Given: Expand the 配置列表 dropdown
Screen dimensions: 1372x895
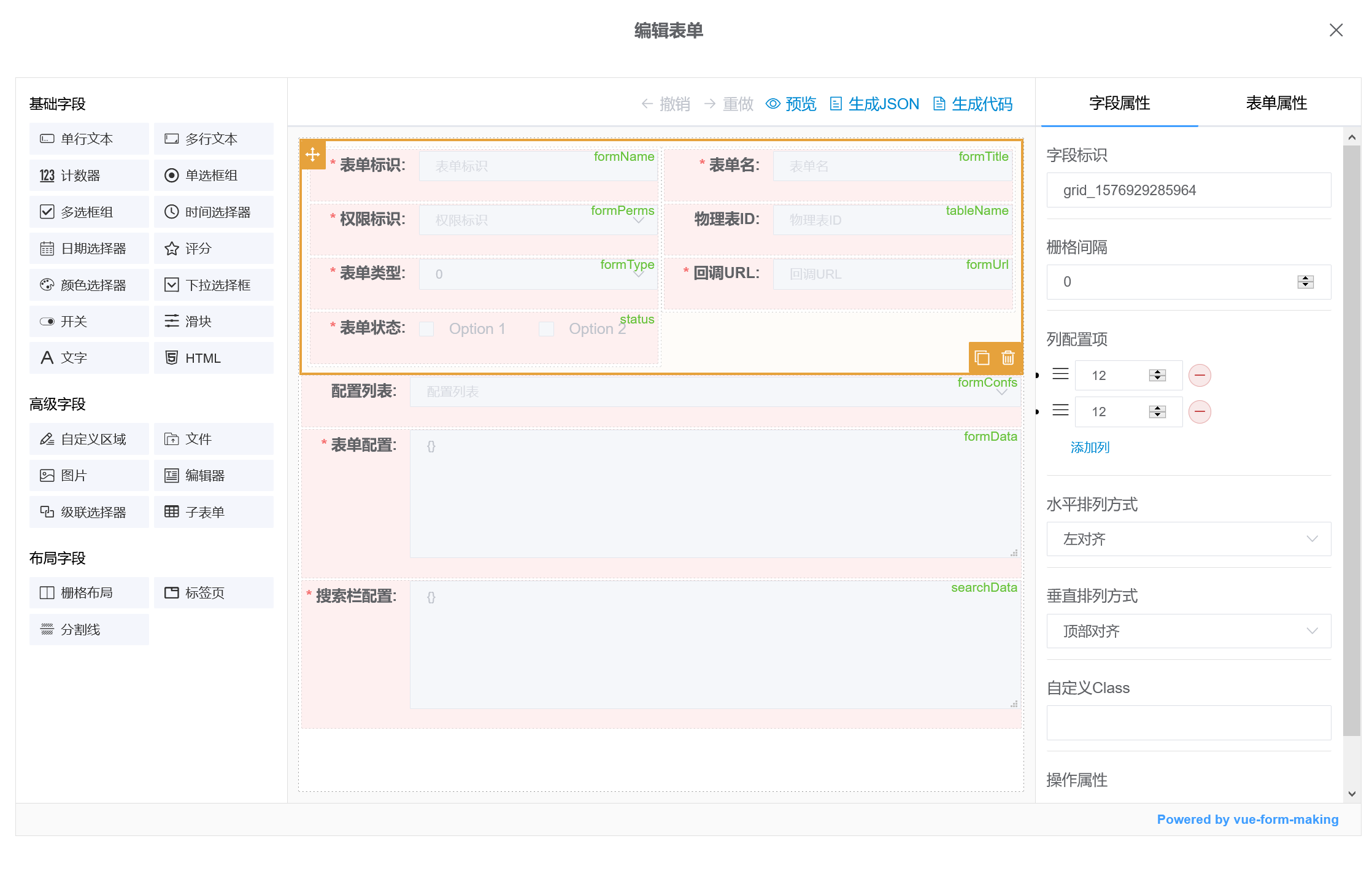Looking at the screenshot, I should (715, 392).
